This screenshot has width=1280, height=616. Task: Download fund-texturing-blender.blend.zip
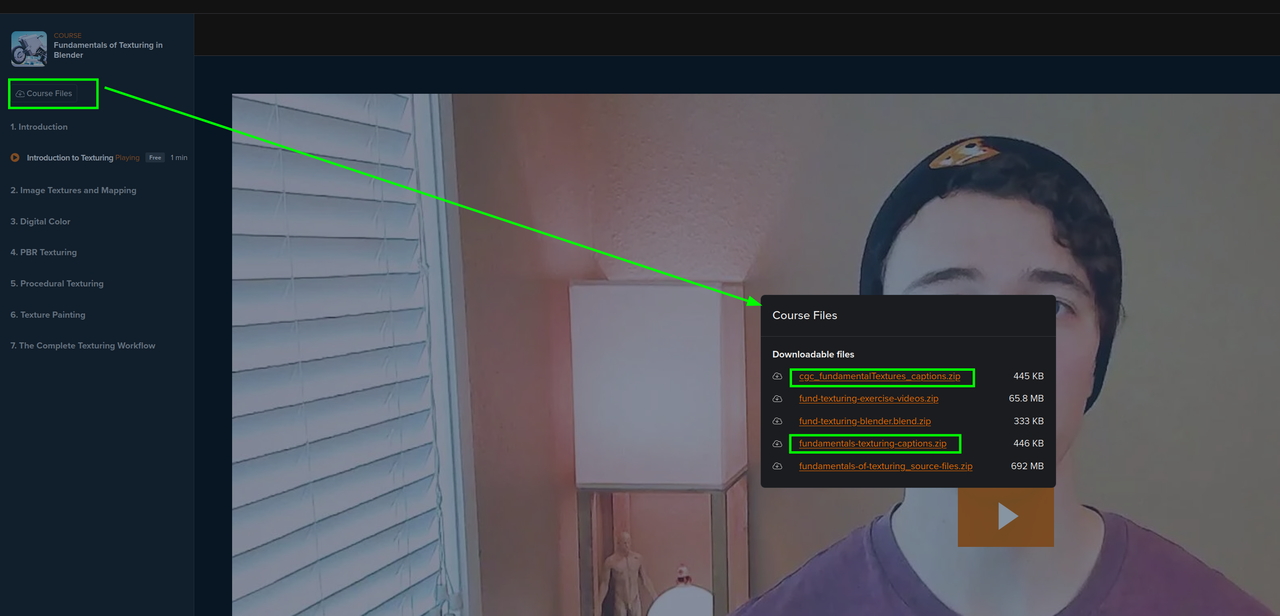point(864,421)
